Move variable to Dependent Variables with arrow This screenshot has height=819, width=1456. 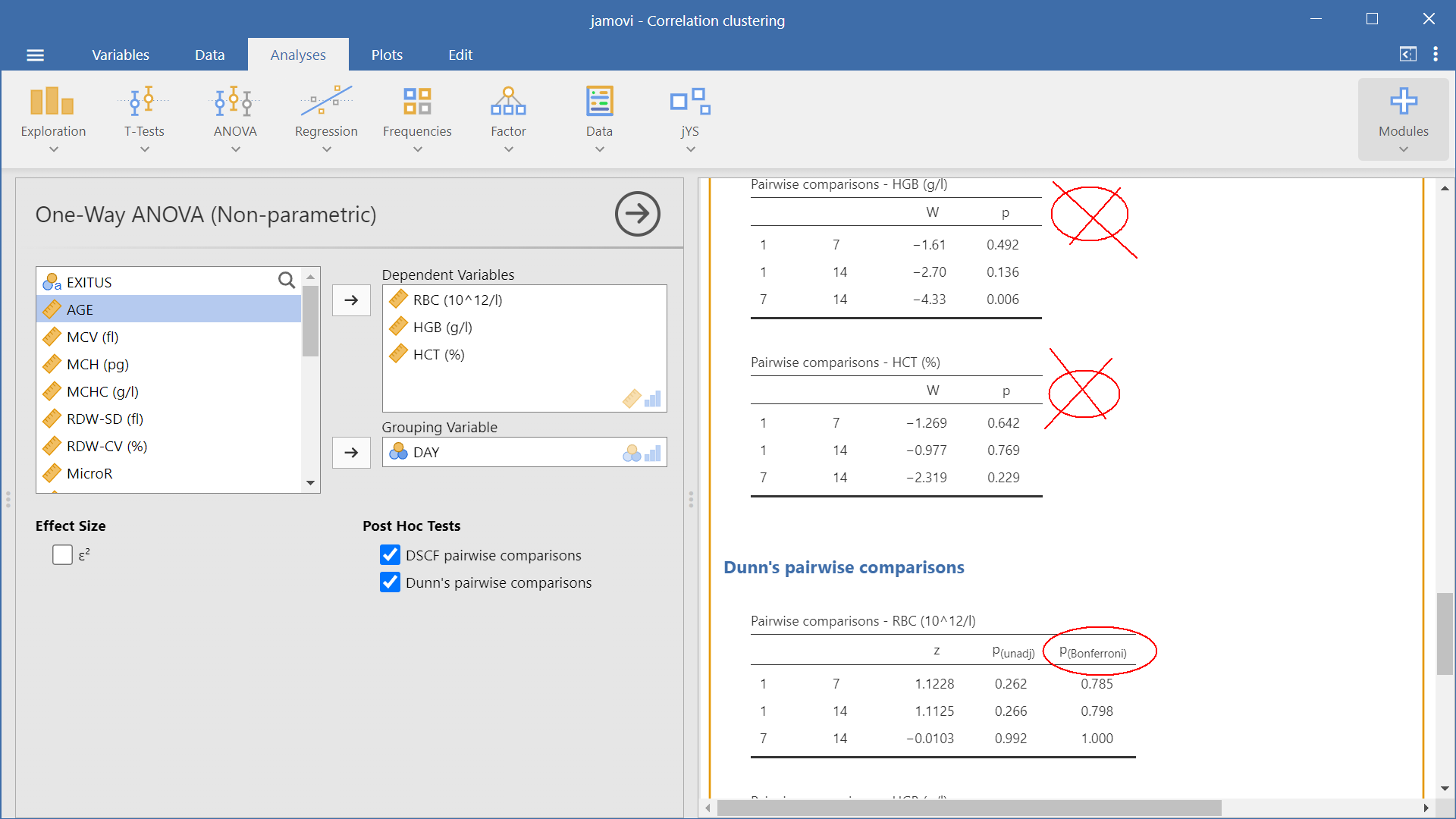pos(351,300)
